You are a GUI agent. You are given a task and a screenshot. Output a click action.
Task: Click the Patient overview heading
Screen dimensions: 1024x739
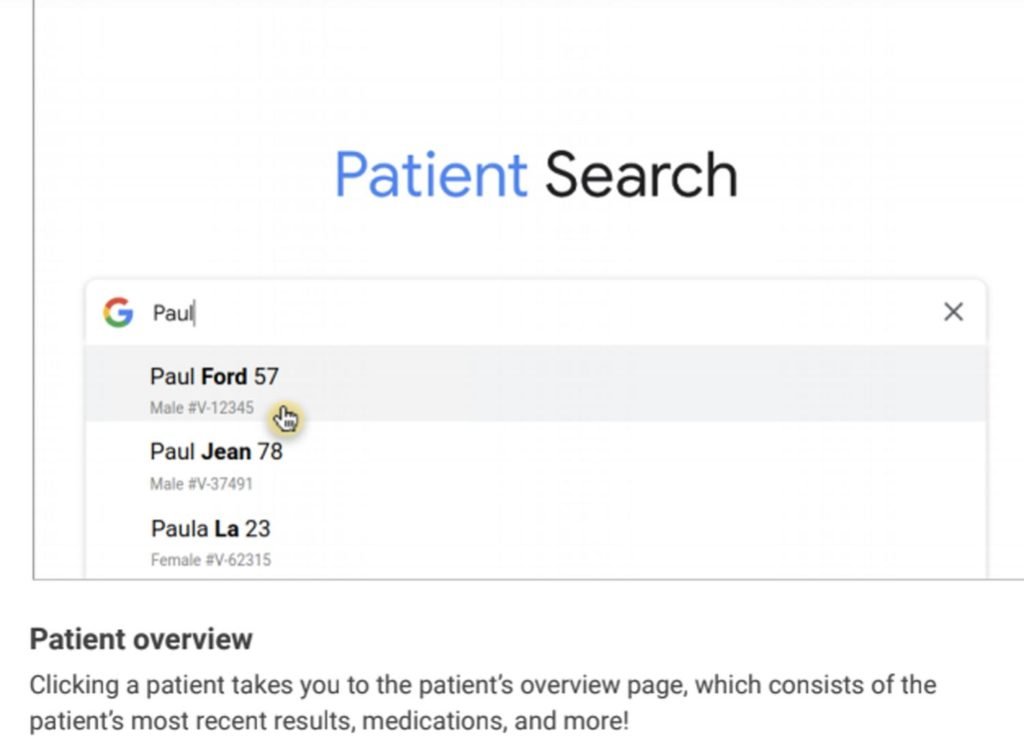(x=142, y=639)
